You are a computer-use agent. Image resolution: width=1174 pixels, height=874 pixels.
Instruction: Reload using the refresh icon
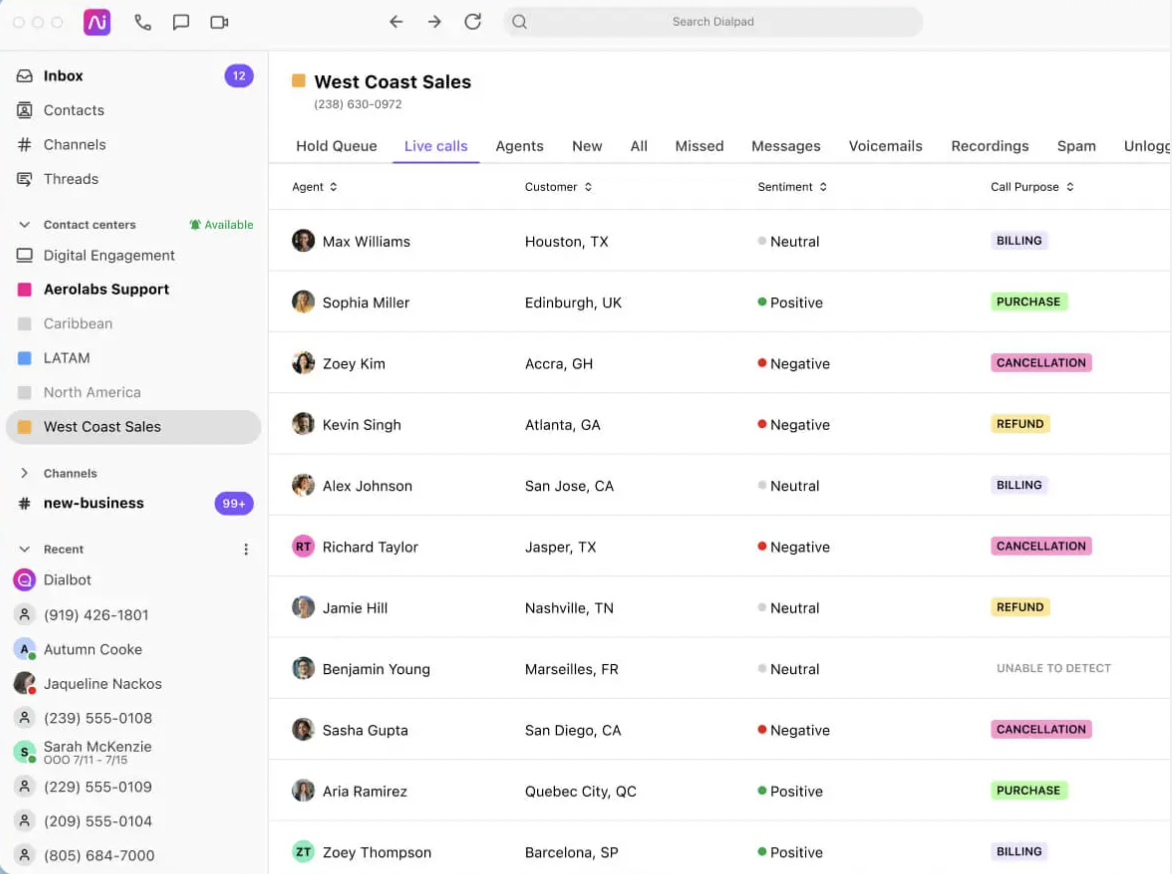pos(472,22)
